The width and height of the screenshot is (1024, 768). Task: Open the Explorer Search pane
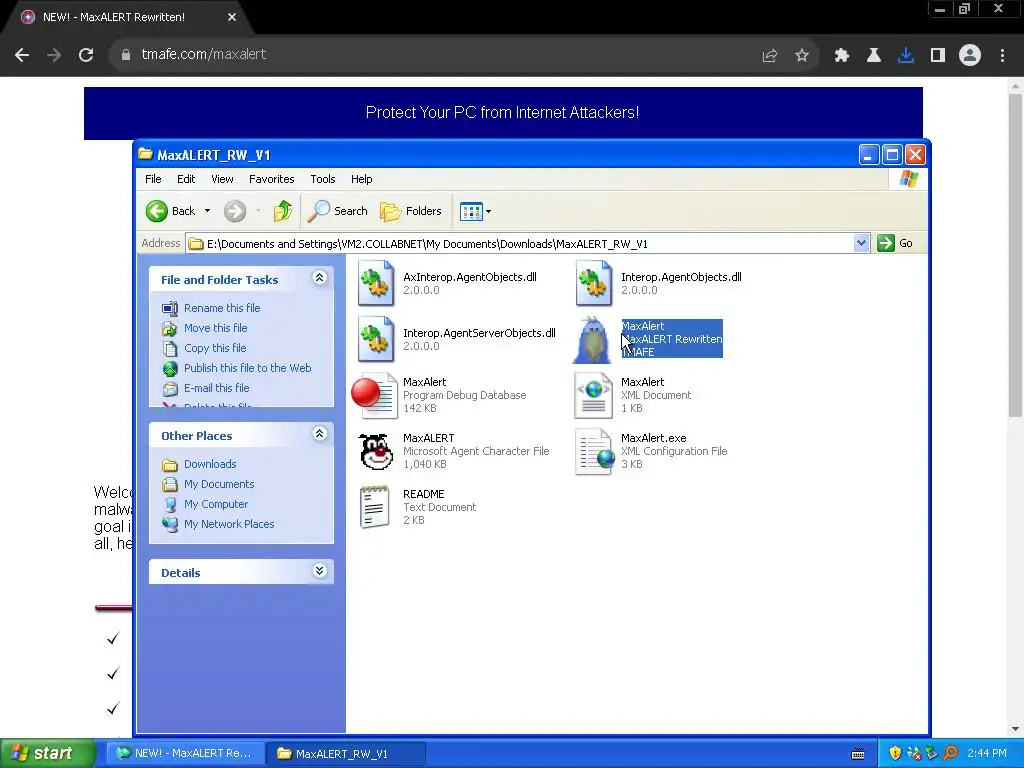coord(338,211)
